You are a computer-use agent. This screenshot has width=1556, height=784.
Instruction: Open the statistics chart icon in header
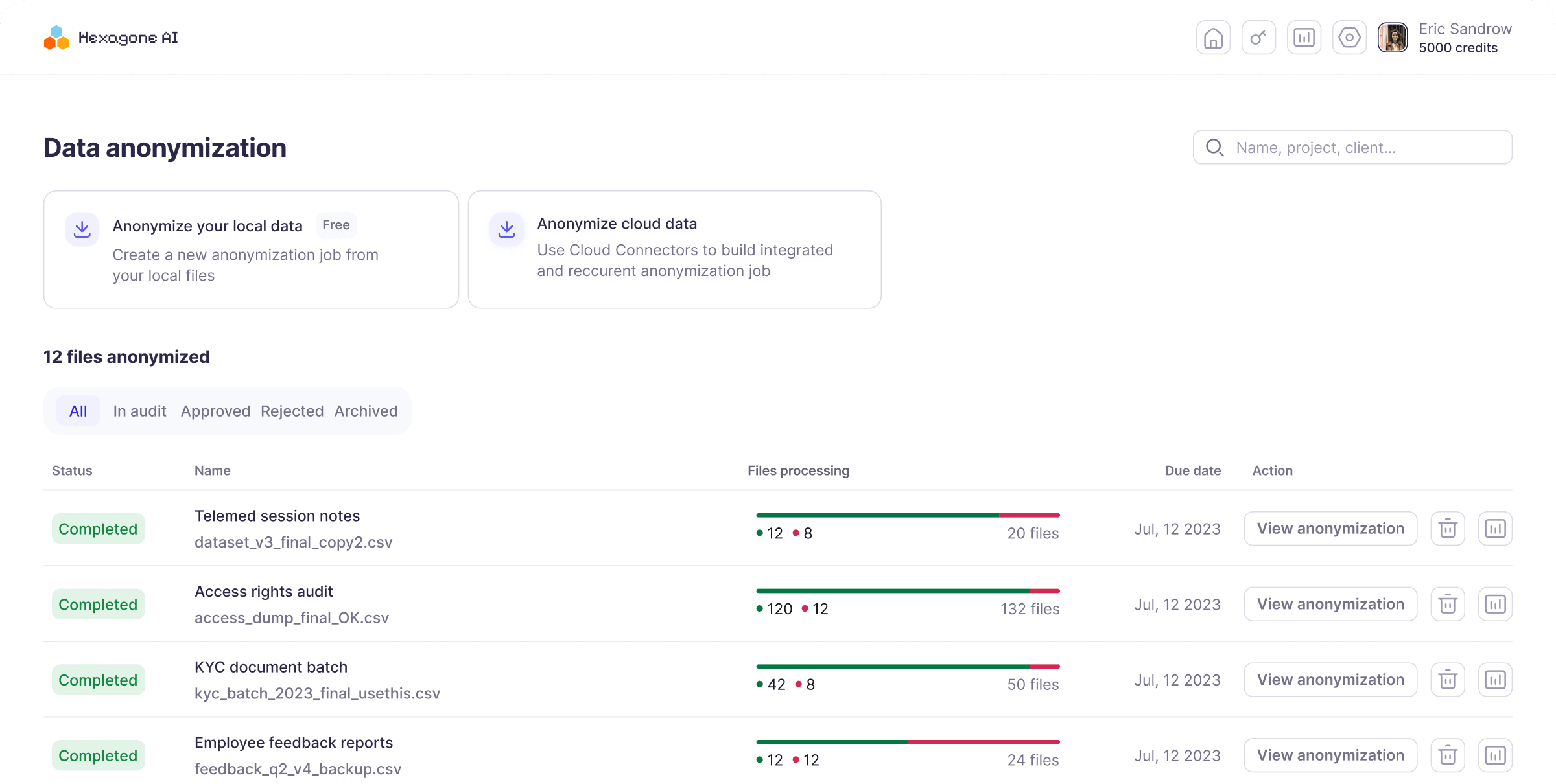tap(1304, 38)
